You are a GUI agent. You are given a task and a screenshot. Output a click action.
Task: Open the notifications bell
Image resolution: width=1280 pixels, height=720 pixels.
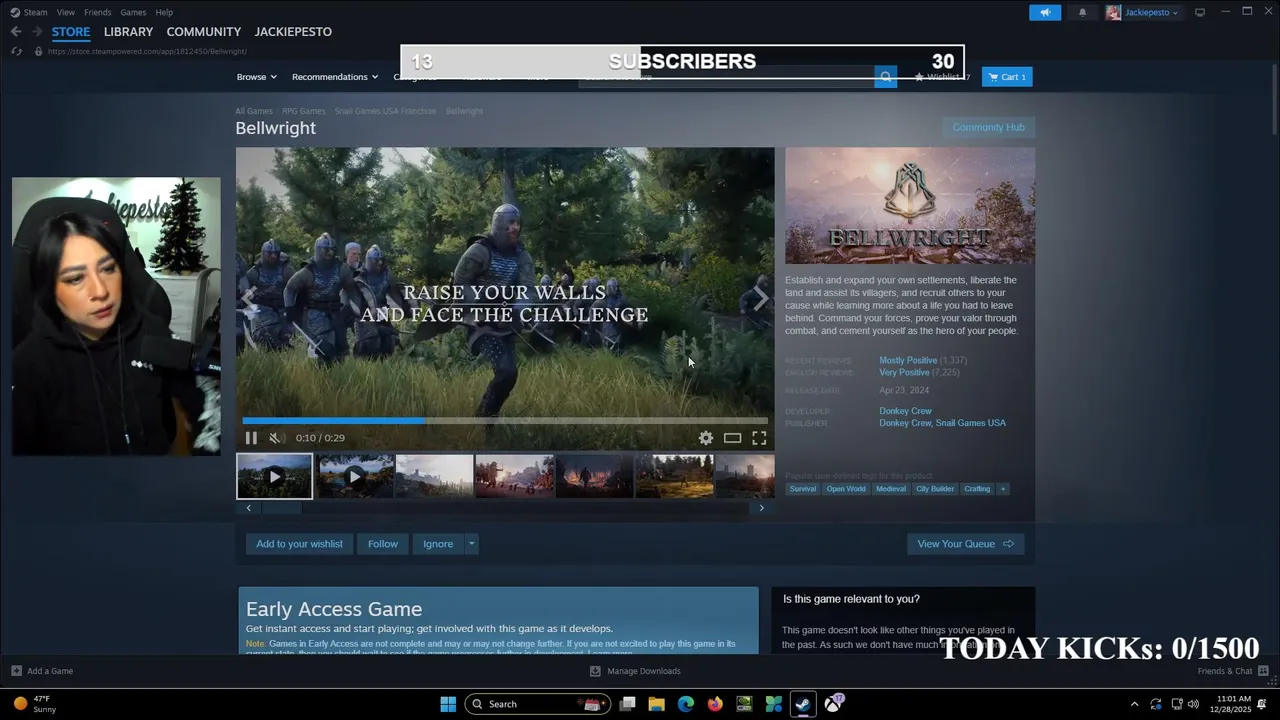click(x=1082, y=12)
